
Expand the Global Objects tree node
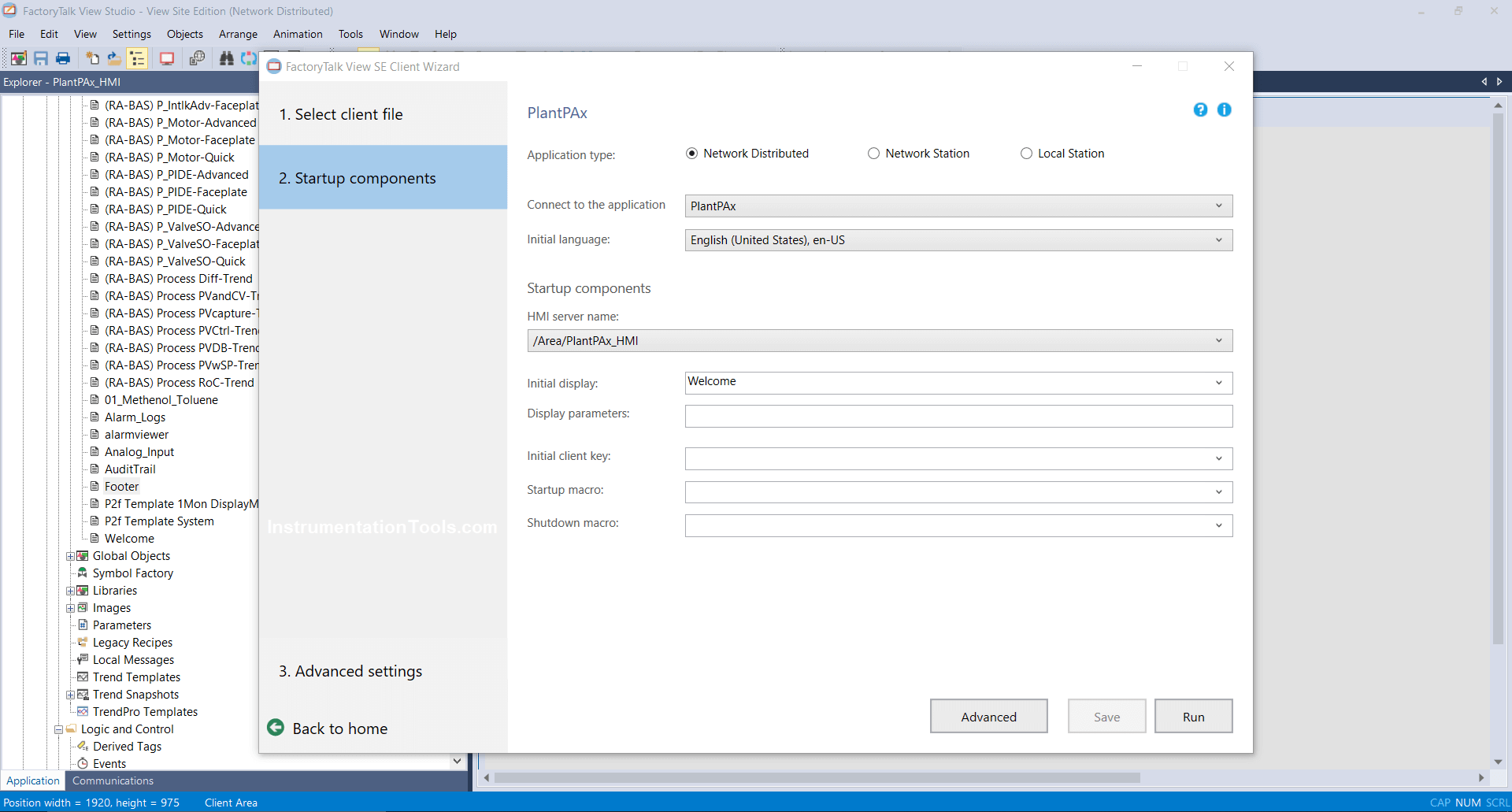[70, 556]
